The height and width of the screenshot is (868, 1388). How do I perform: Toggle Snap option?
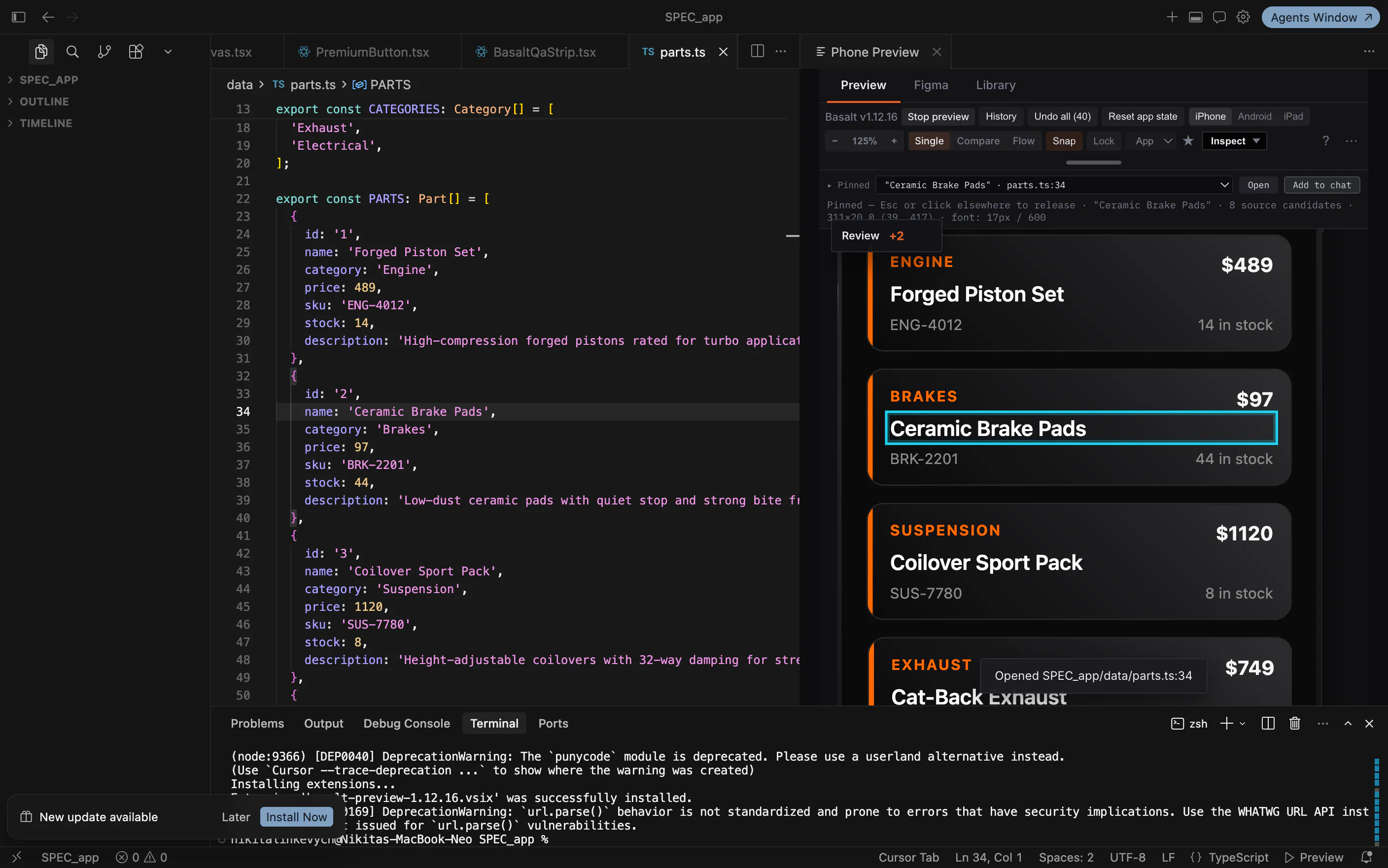(x=1064, y=141)
